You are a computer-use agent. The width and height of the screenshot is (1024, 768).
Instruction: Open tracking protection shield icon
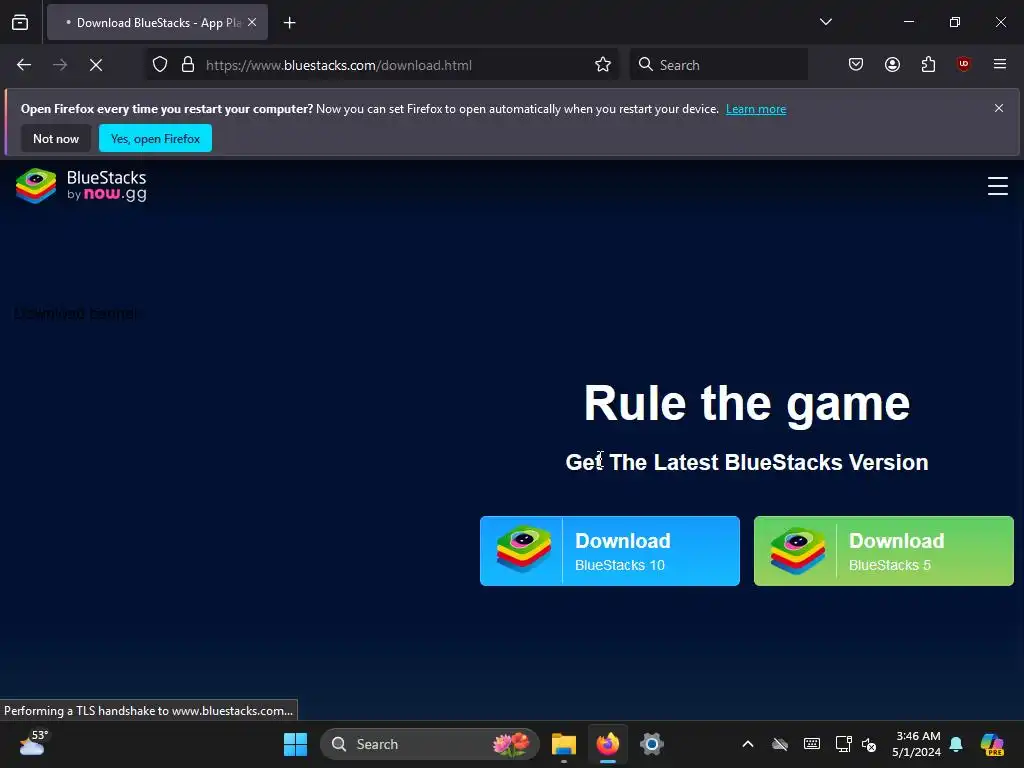[x=160, y=65]
